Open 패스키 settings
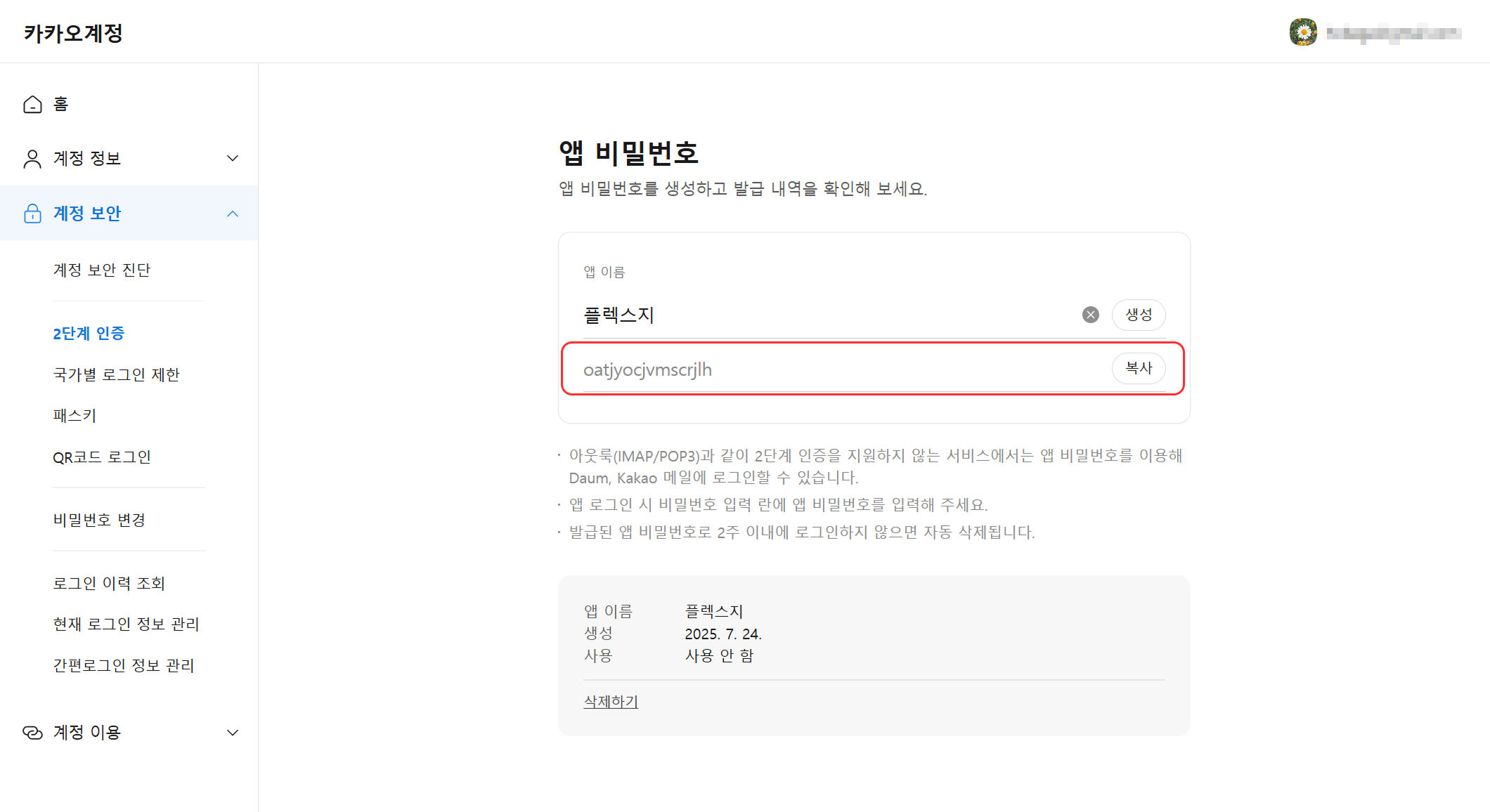The image size is (1490, 812). click(74, 416)
